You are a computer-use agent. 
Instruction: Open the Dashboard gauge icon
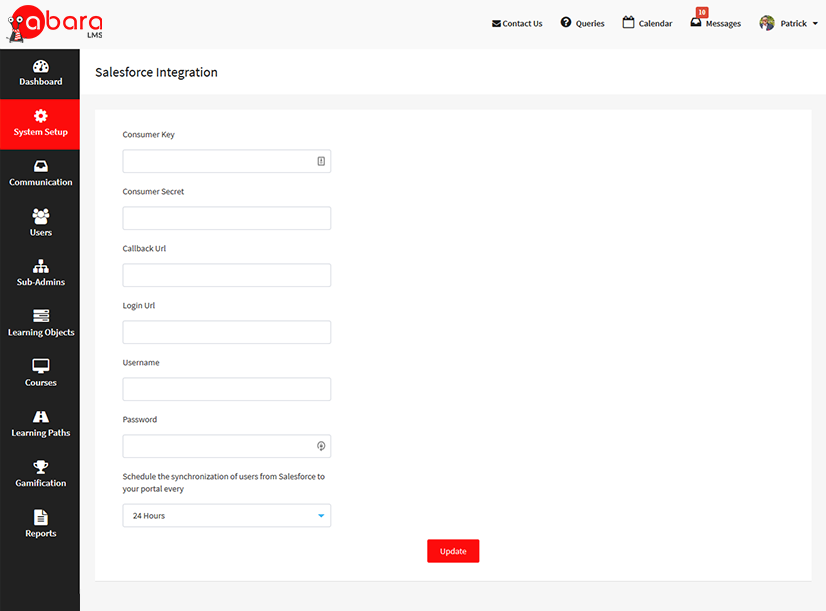41,66
